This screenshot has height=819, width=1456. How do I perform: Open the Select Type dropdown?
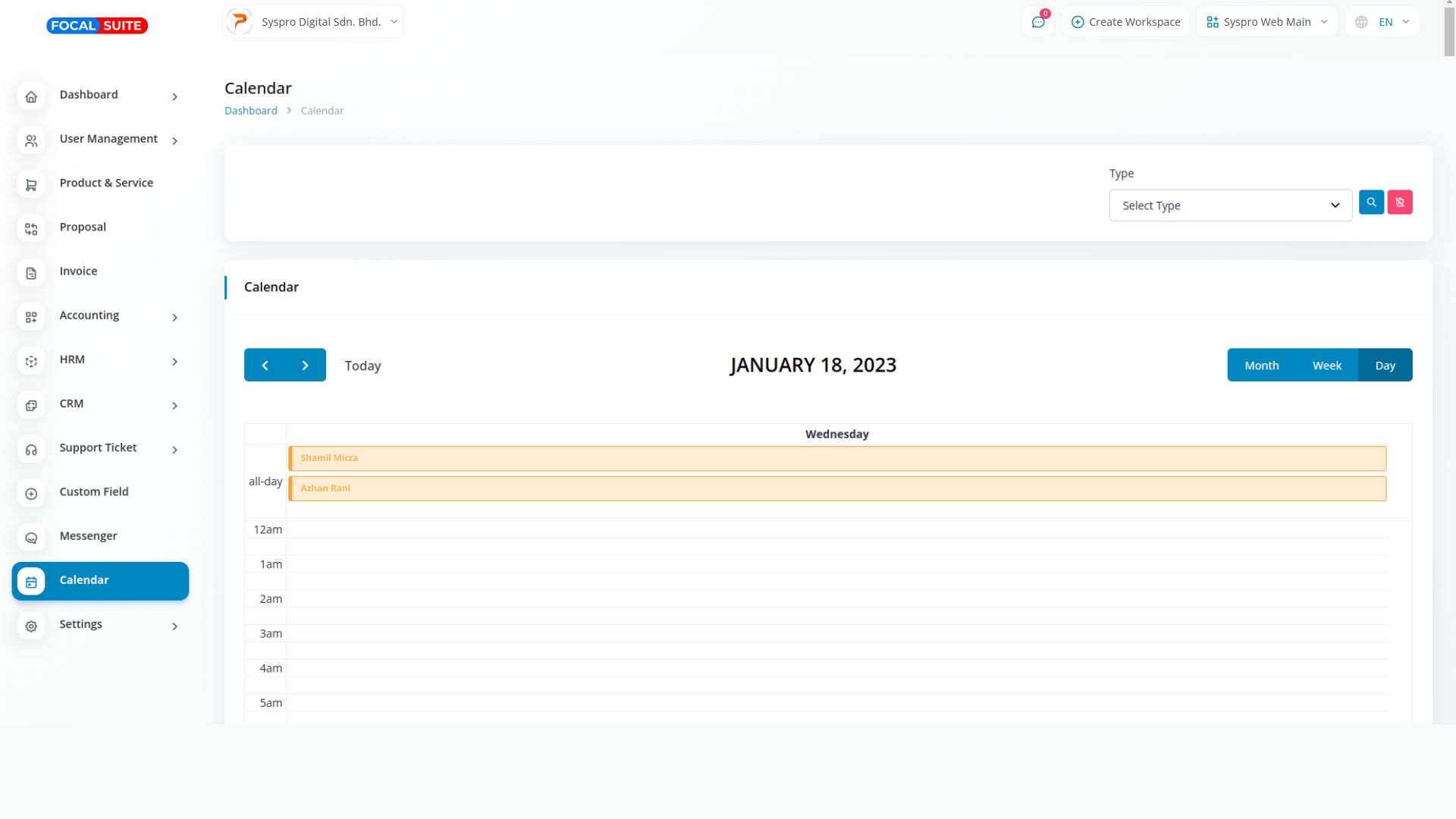[1230, 206]
